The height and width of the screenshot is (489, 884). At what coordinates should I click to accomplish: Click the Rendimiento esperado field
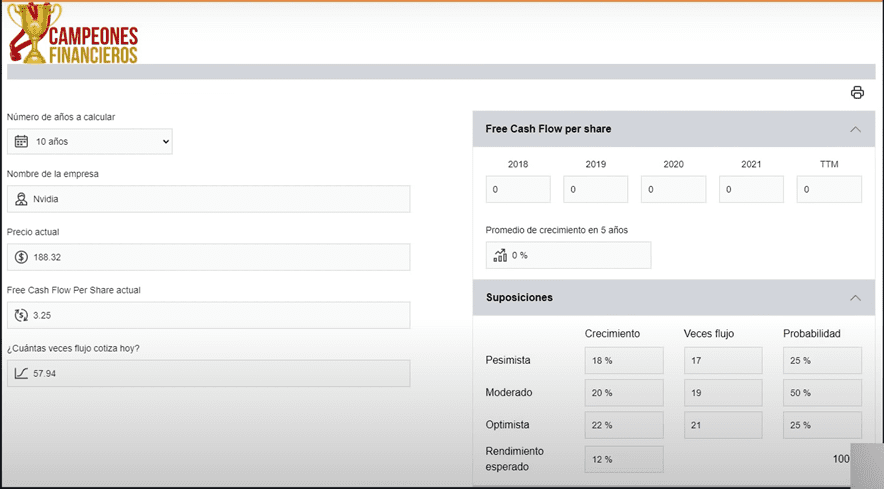[x=623, y=459]
